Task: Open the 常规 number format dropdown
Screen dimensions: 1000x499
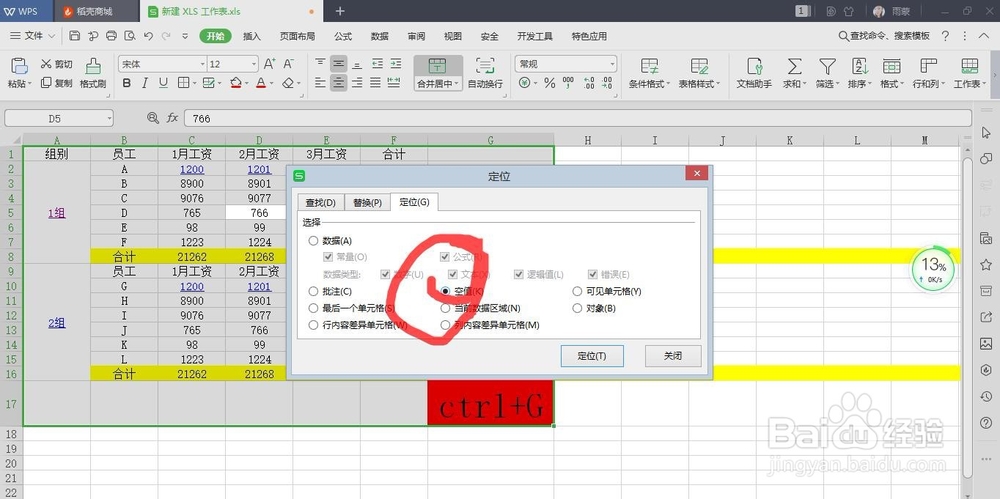Action: [613, 64]
